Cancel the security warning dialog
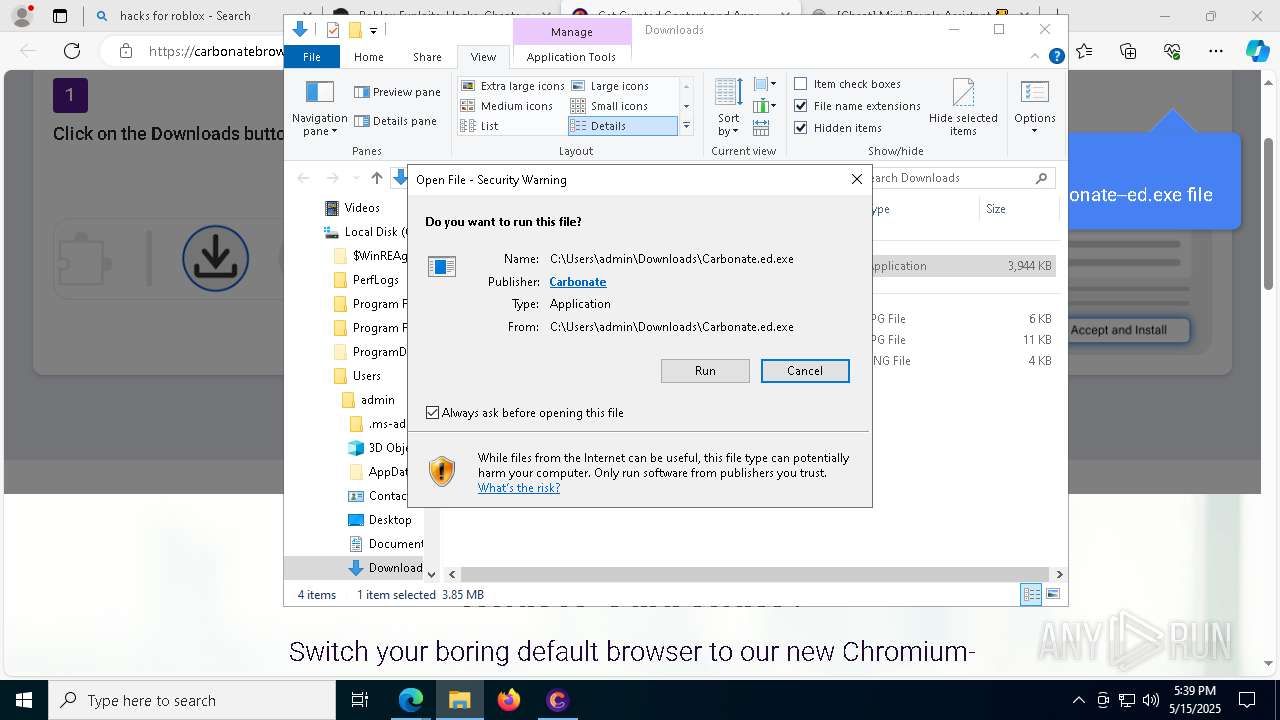 [805, 371]
